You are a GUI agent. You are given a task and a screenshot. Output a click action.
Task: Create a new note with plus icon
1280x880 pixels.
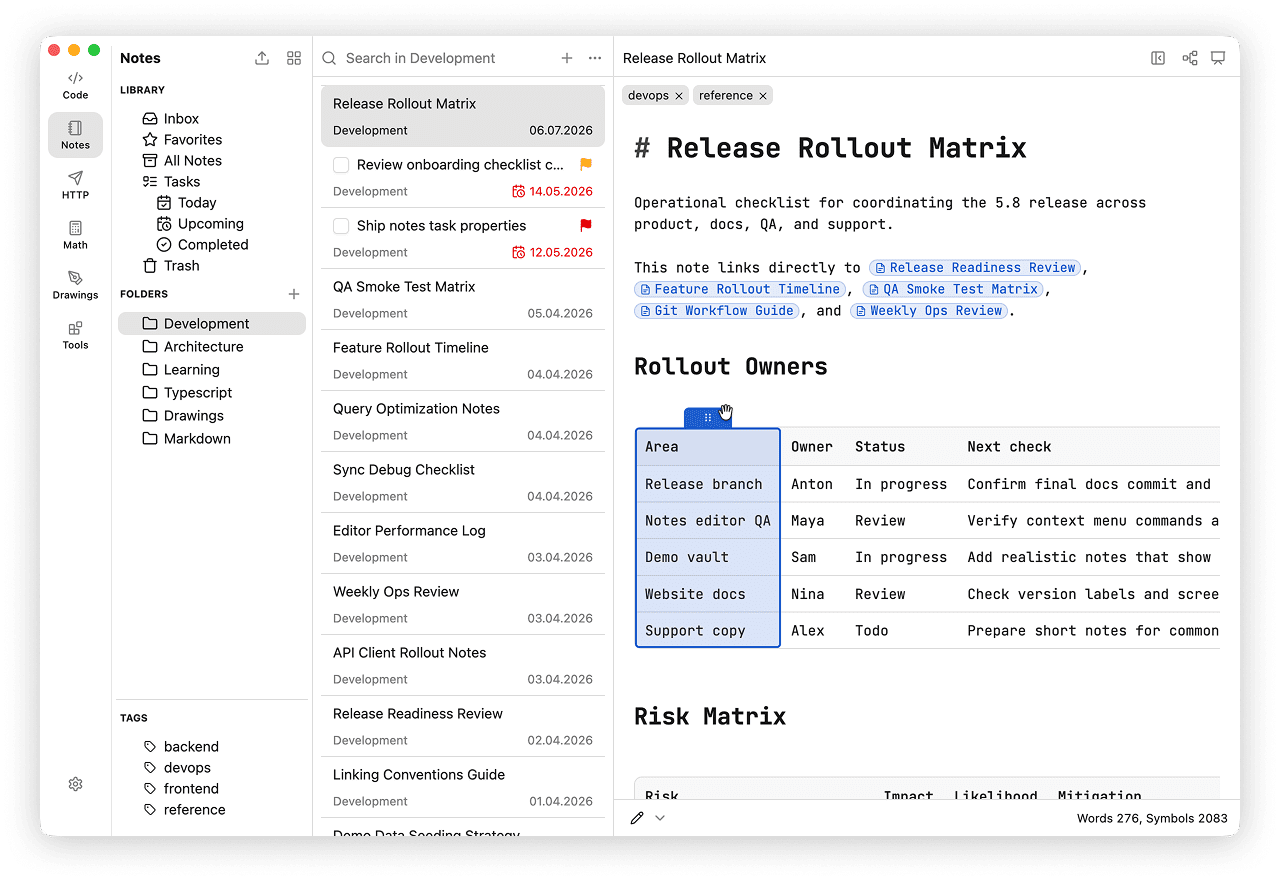[x=567, y=58]
